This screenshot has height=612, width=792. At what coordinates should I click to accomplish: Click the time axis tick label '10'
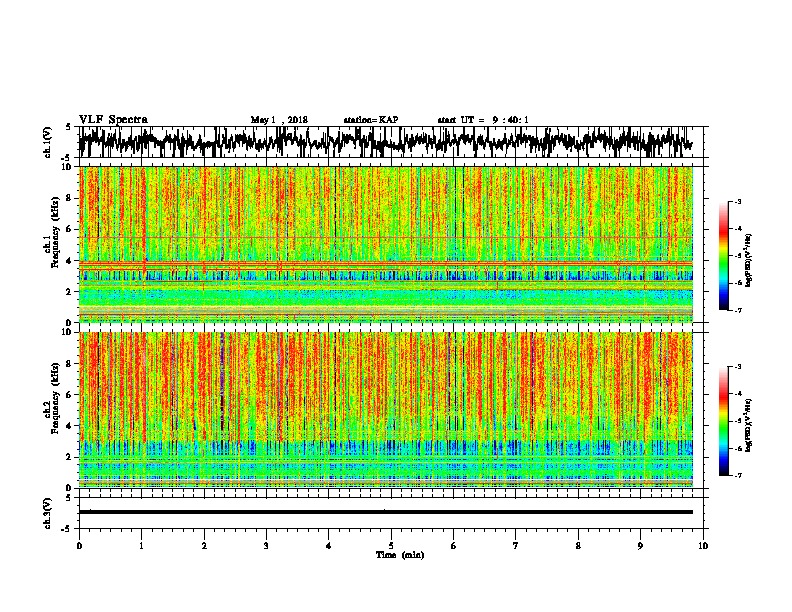point(703,546)
